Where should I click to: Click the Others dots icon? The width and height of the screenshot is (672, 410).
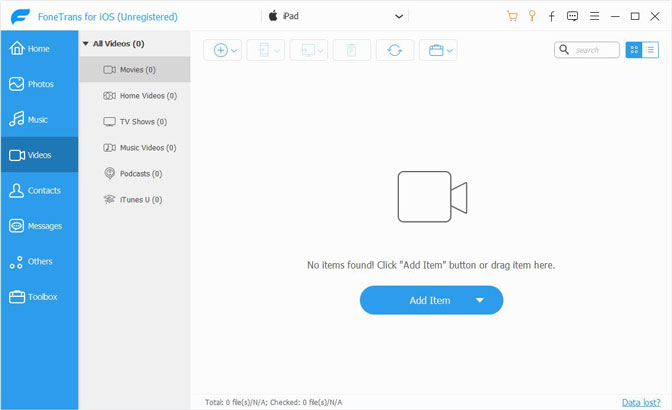(x=16, y=262)
